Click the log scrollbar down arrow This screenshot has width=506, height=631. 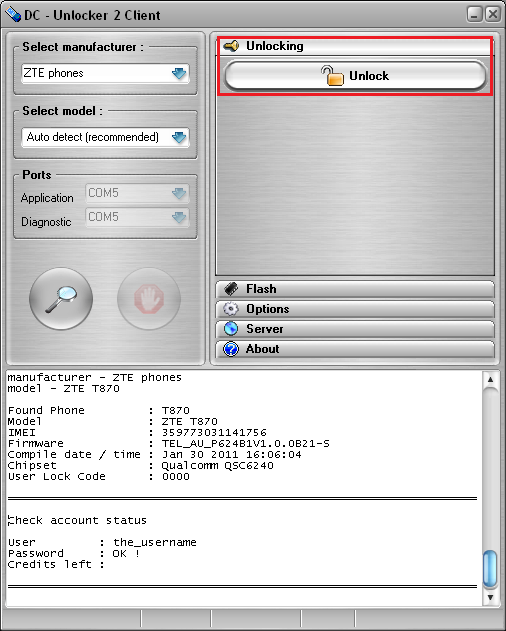(x=490, y=597)
